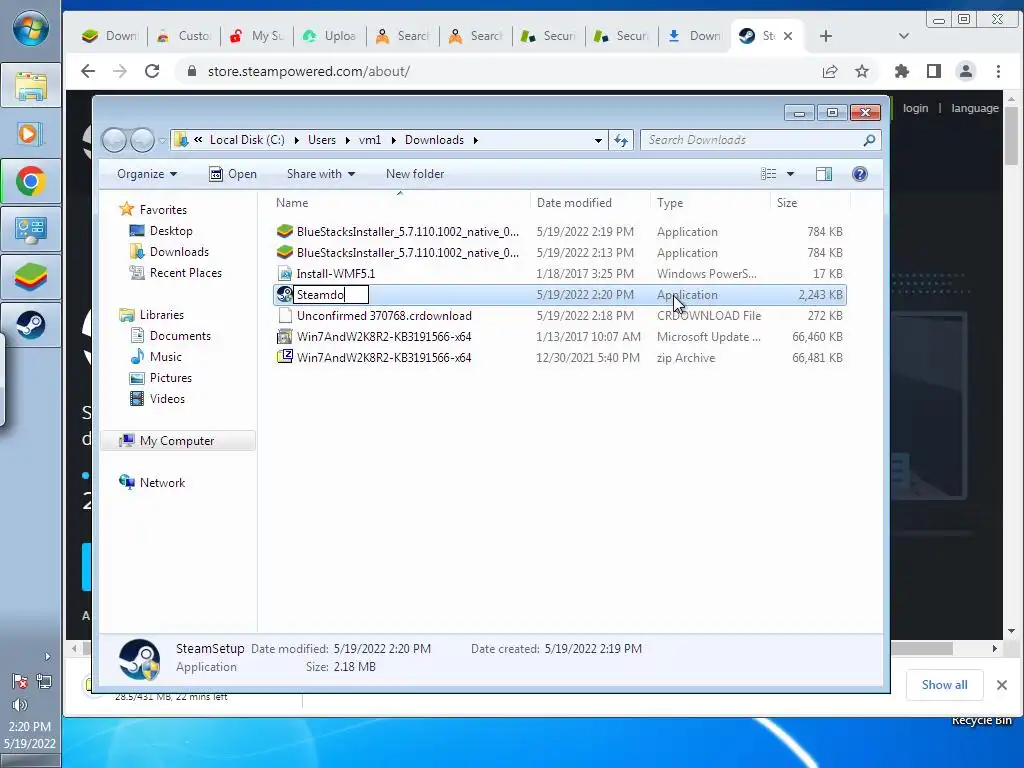Image resolution: width=1024 pixels, height=768 pixels.
Task: Click the Change your view icon
Action: (769, 174)
